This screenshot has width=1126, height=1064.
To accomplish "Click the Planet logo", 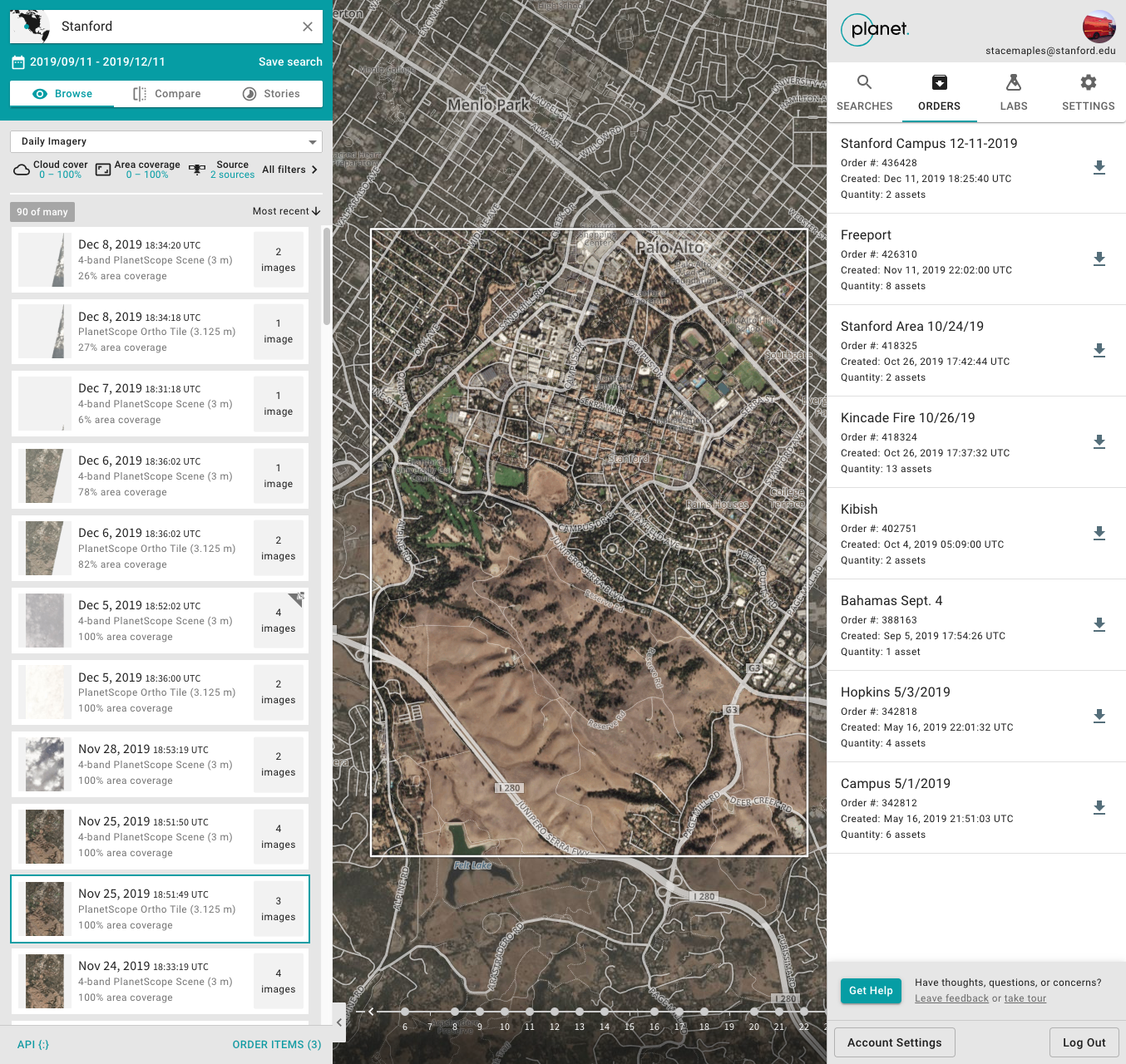I will 874,30.
